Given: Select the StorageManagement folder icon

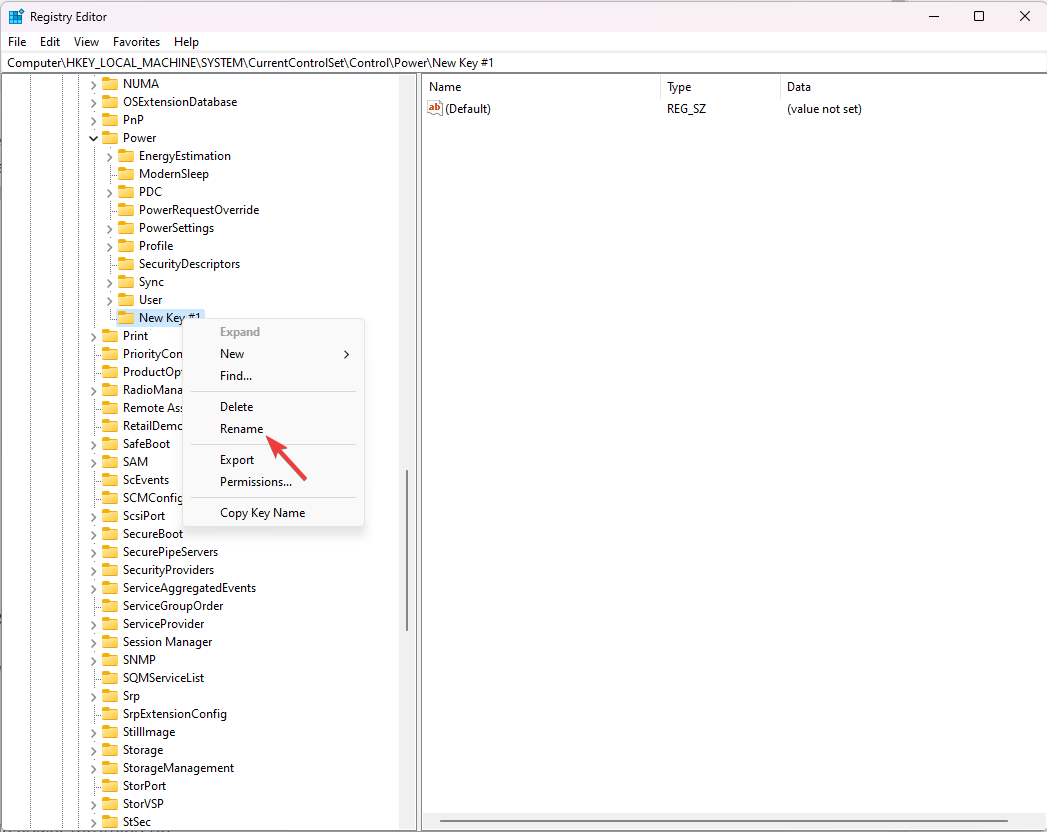Looking at the screenshot, I should (x=110, y=768).
